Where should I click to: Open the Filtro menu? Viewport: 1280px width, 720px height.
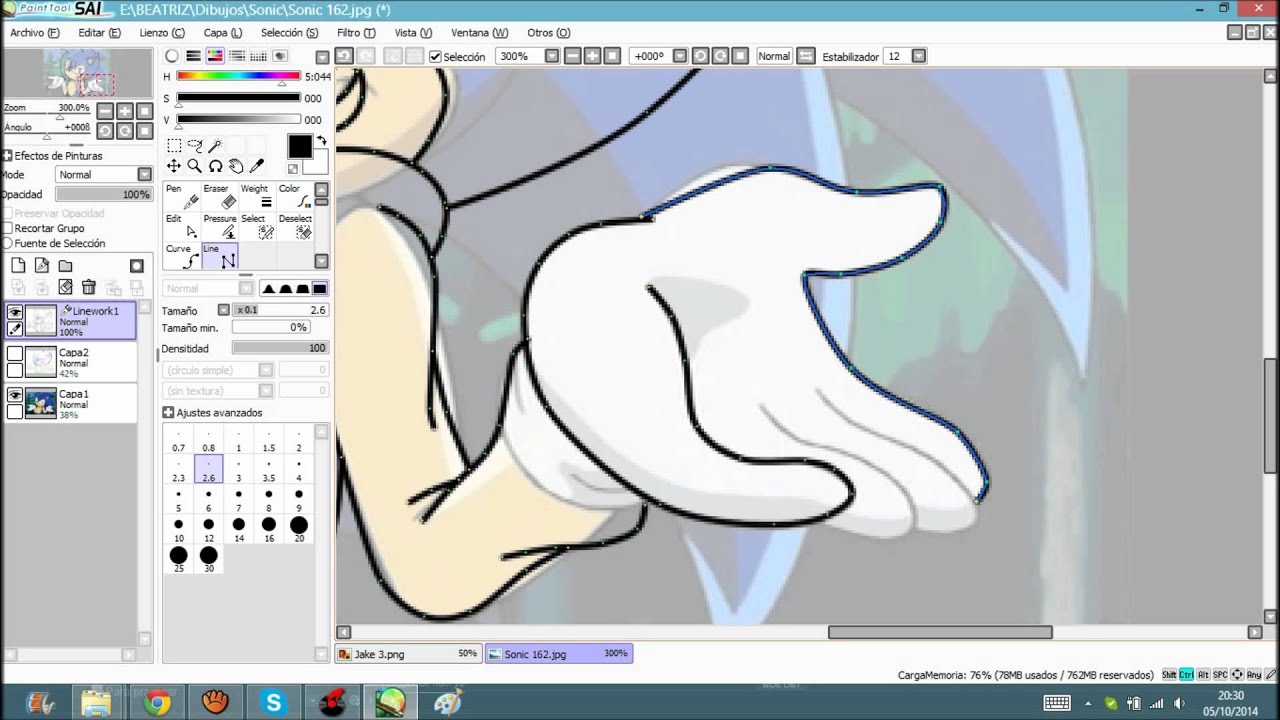[x=356, y=32]
